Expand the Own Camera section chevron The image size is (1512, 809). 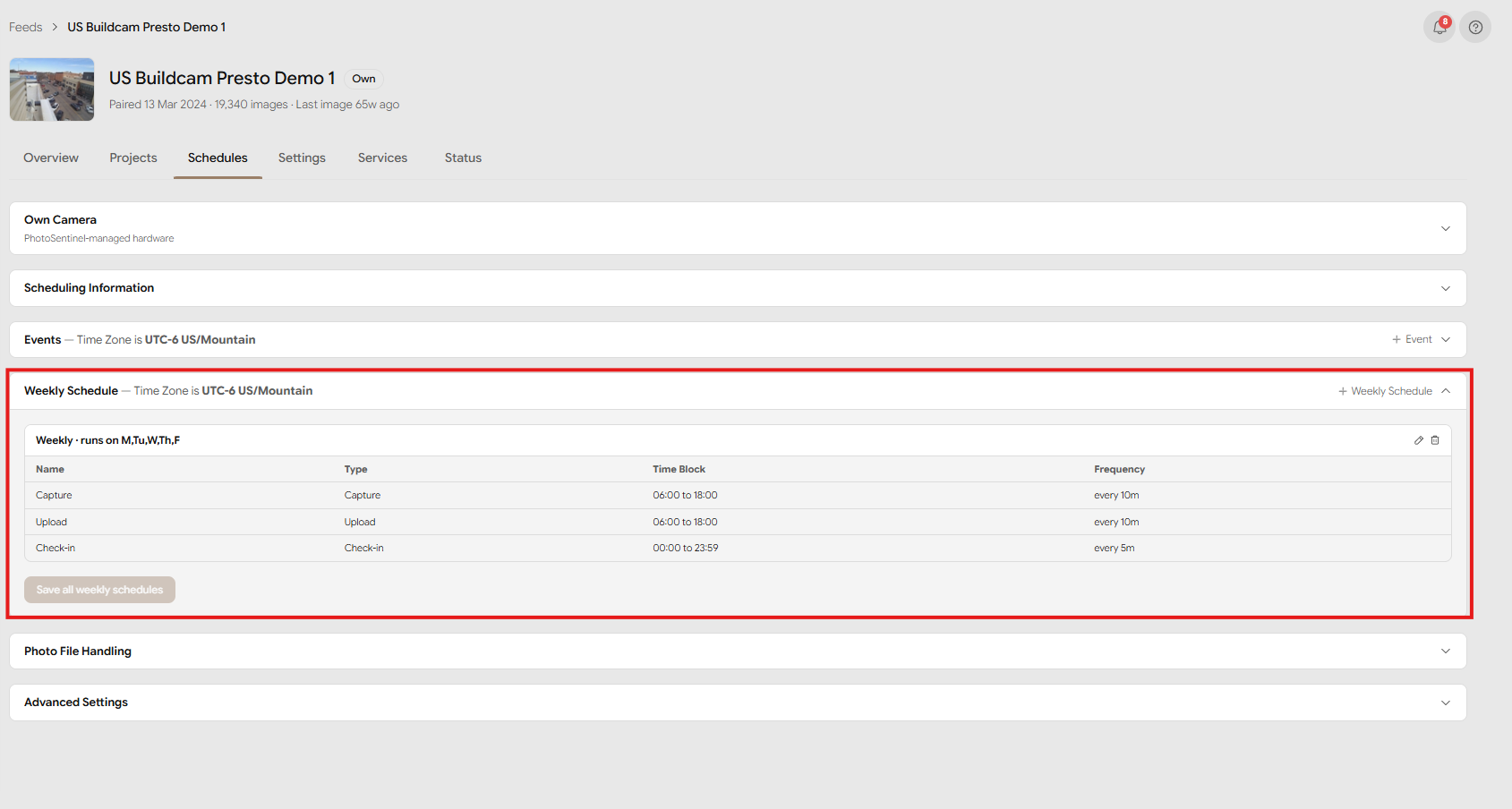[1445, 228]
